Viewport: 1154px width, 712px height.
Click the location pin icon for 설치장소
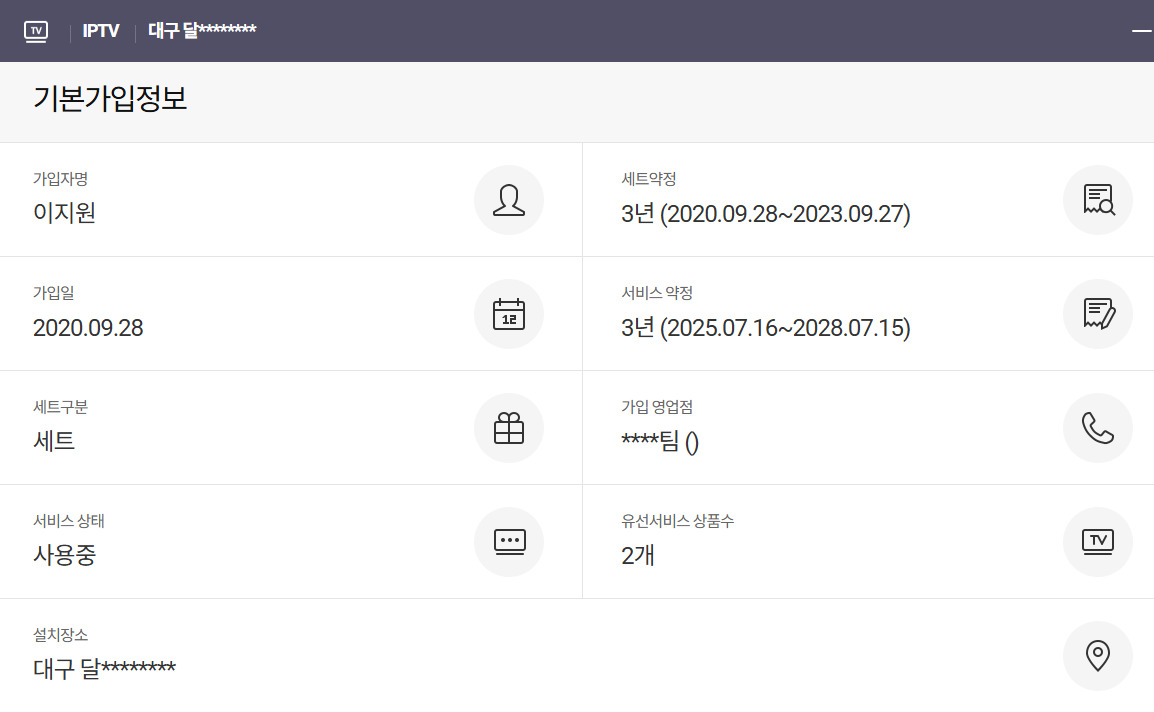tap(1097, 656)
